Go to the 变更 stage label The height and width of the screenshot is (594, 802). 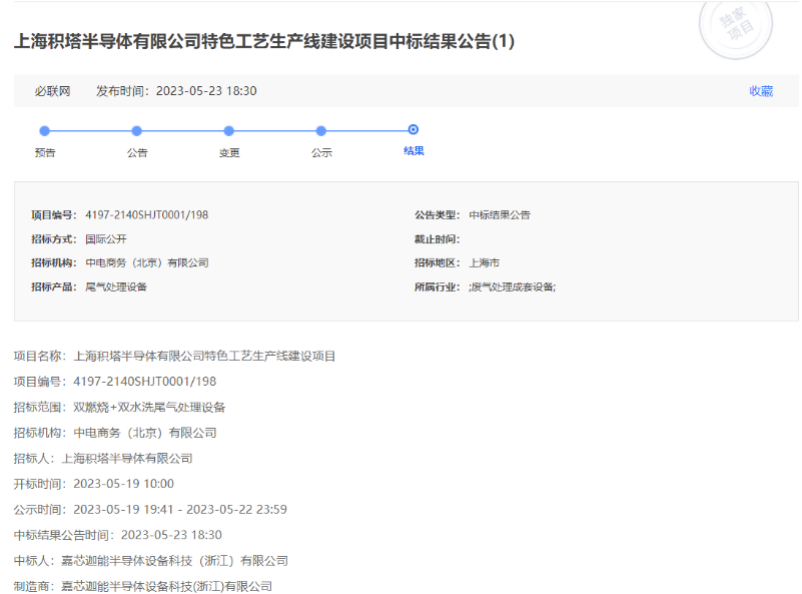229,153
